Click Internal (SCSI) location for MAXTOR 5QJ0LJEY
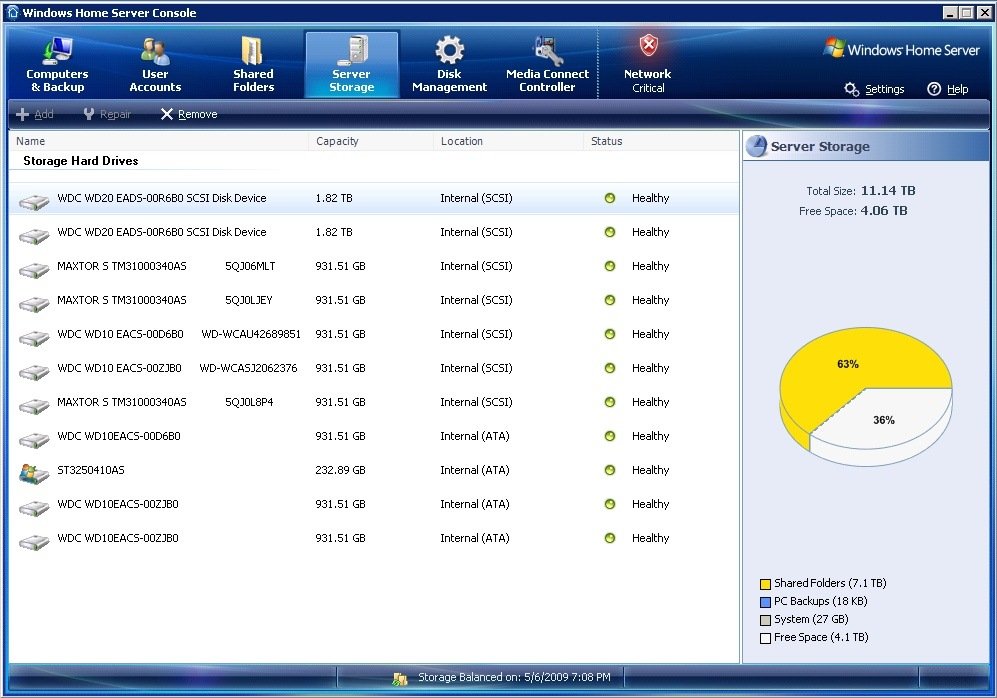 (476, 300)
